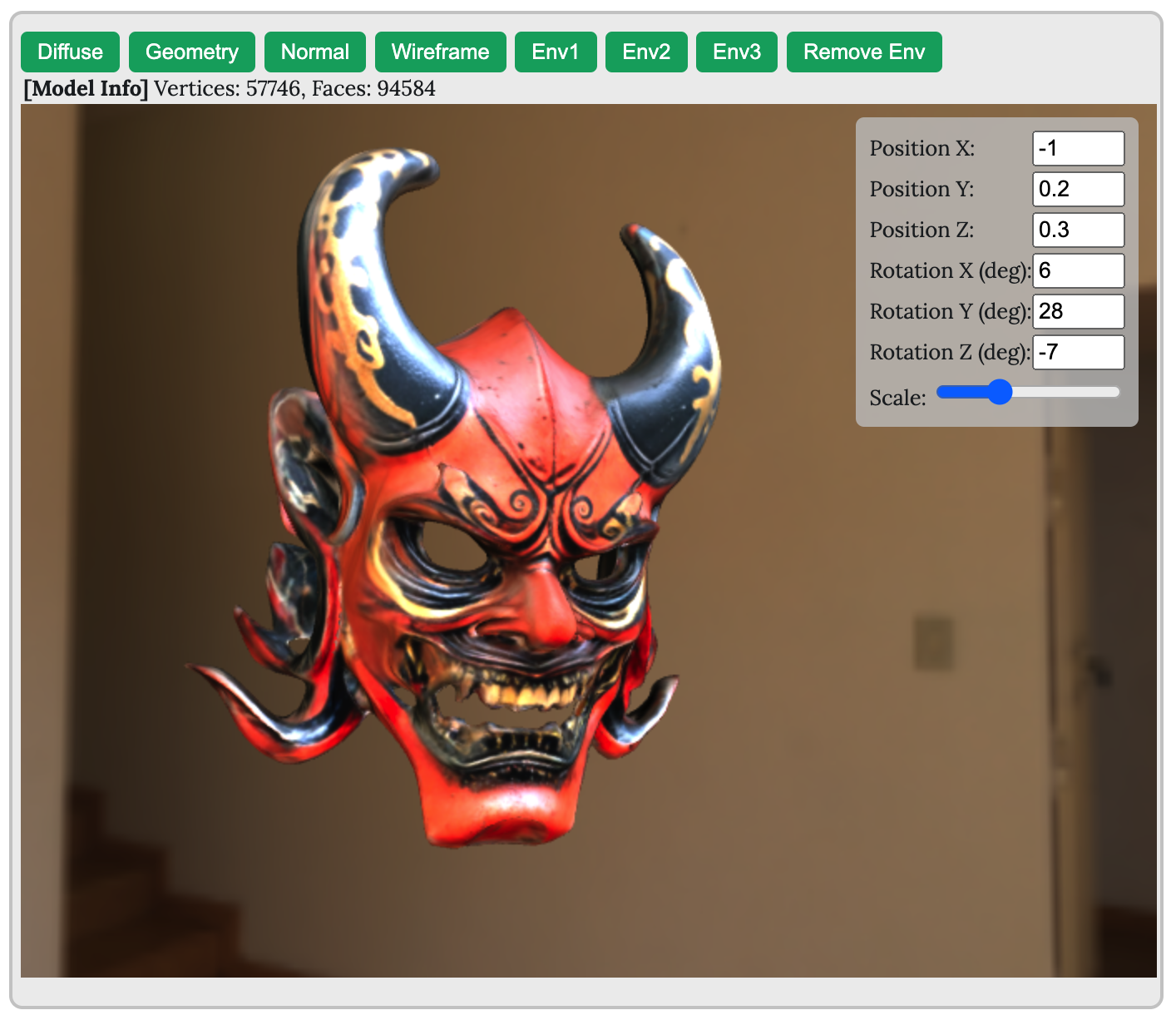This screenshot has width=1176, height=1025.
Task: Apply the Env1 environment map
Action: [x=555, y=52]
